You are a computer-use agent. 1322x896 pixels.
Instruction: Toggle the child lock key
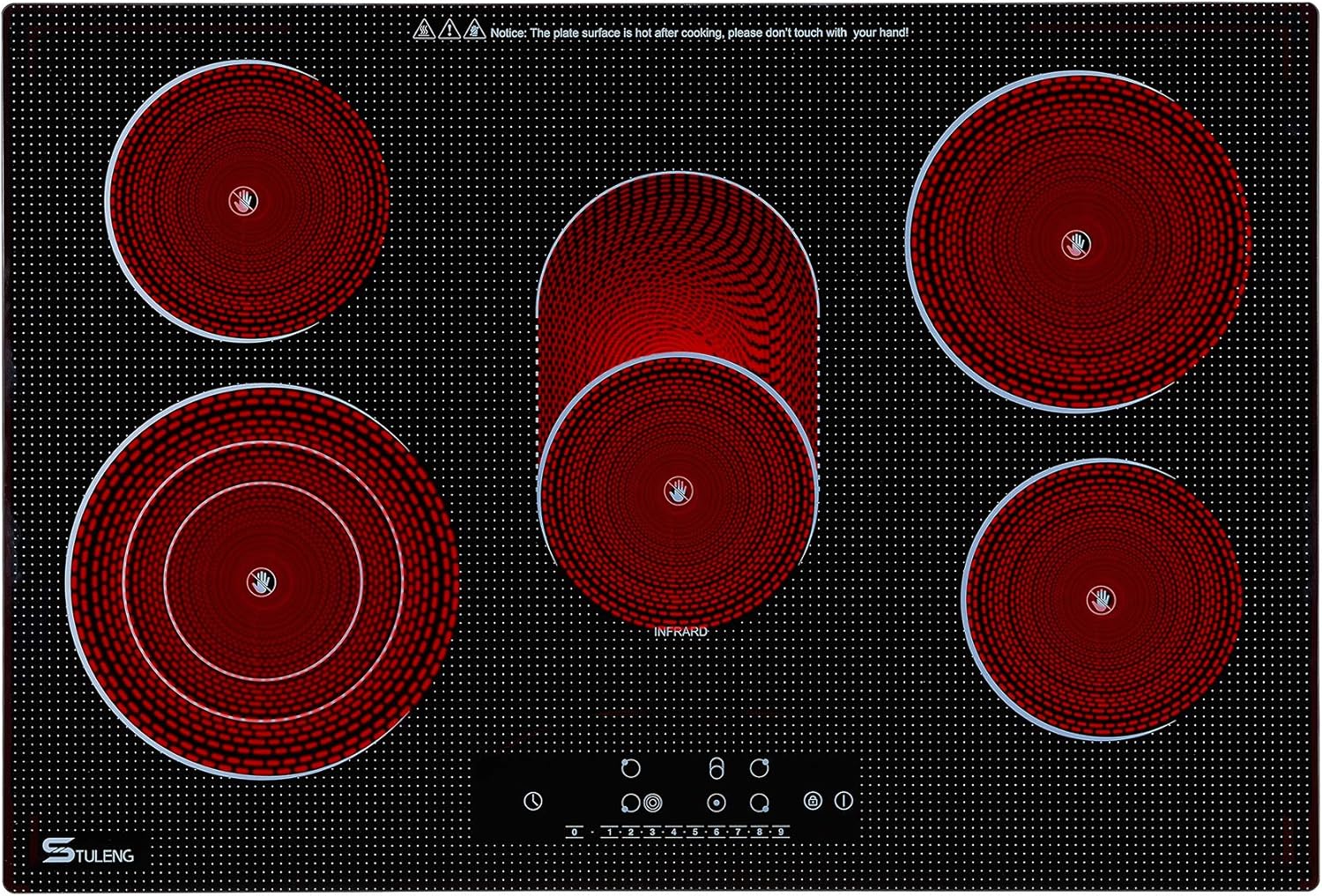click(x=813, y=801)
